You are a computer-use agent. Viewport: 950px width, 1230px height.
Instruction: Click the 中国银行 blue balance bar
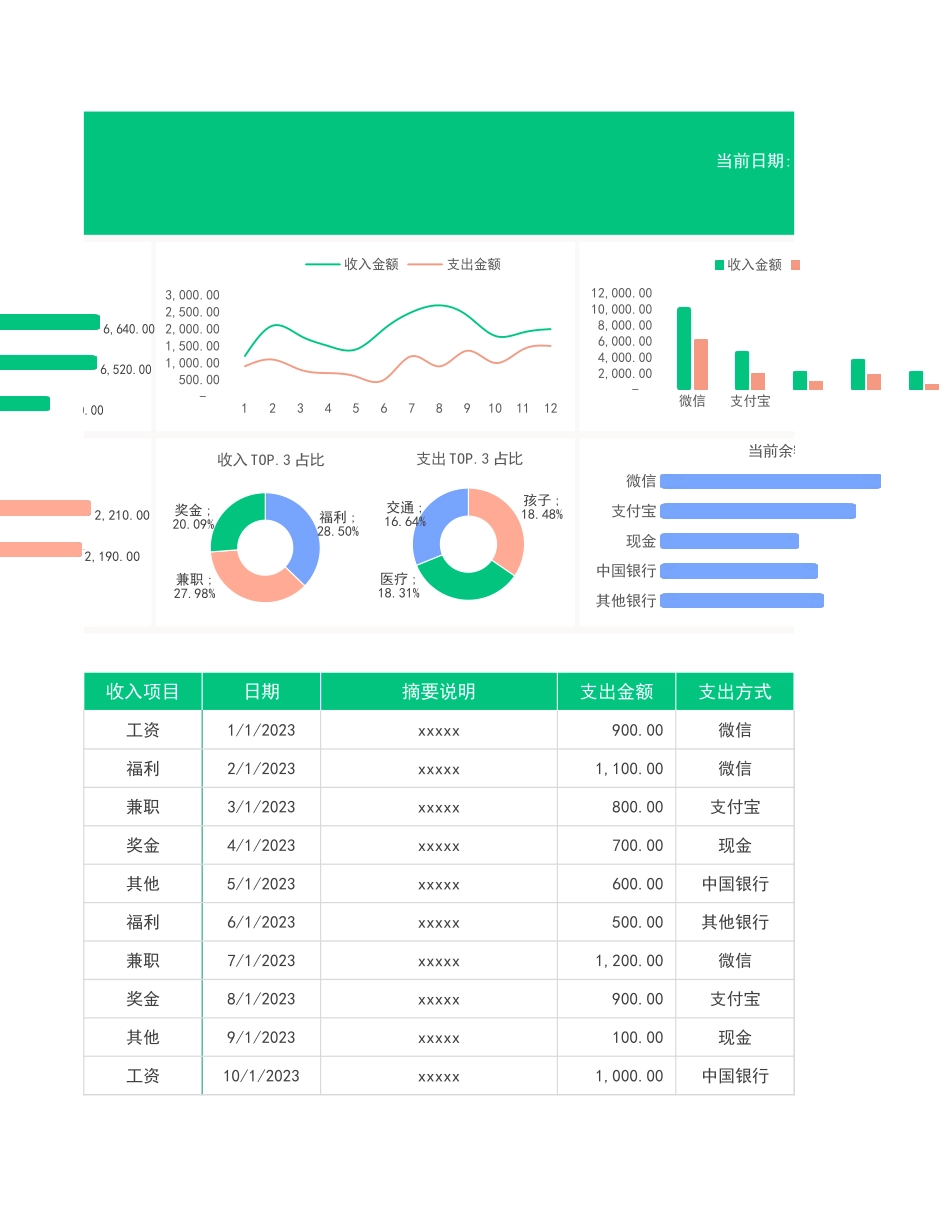739,571
